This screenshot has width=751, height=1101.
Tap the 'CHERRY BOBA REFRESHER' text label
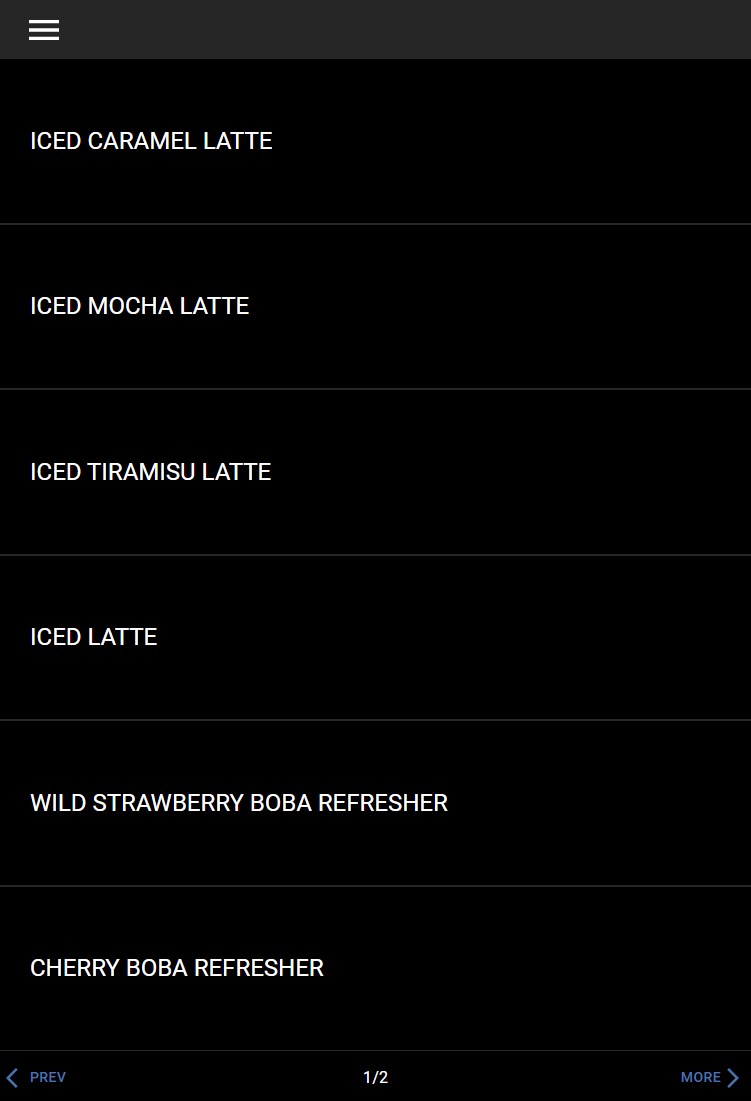(177, 968)
